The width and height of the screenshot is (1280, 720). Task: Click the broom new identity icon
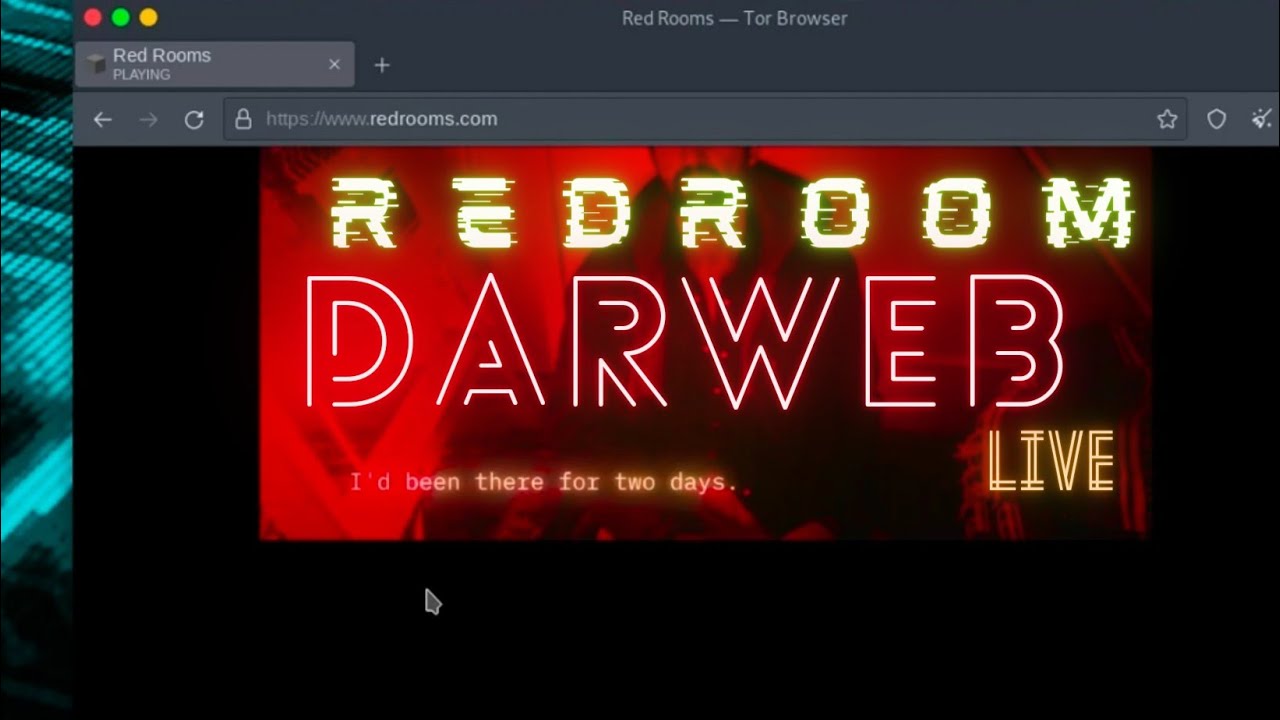1262,119
